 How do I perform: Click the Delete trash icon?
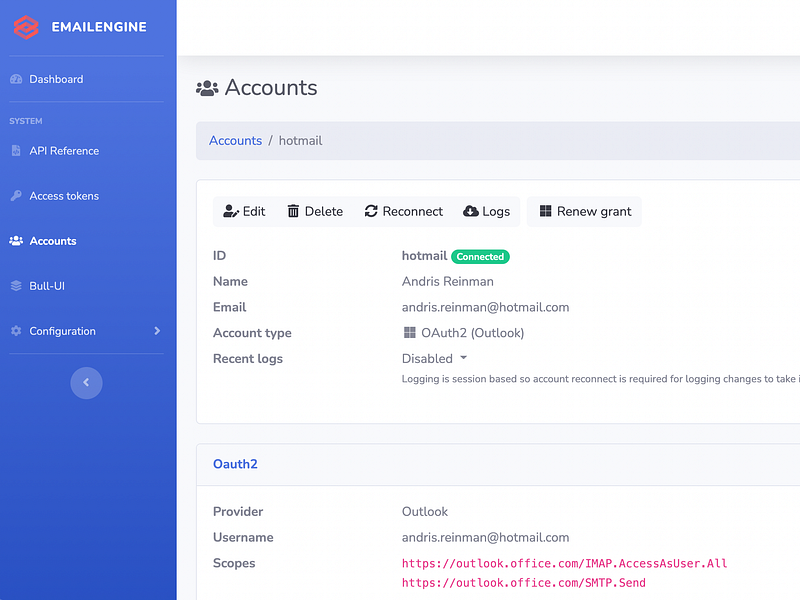click(x=295, y=211)
